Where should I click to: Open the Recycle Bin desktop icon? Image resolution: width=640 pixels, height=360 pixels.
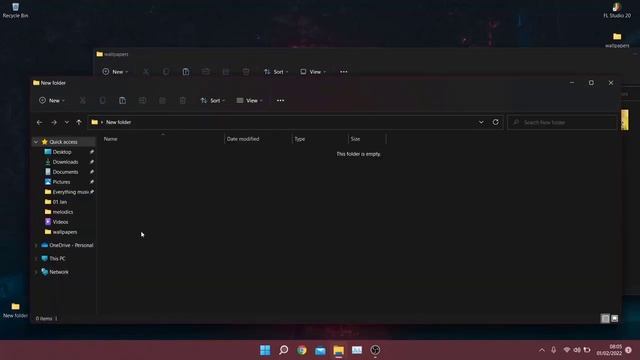[x=16, y=10]
